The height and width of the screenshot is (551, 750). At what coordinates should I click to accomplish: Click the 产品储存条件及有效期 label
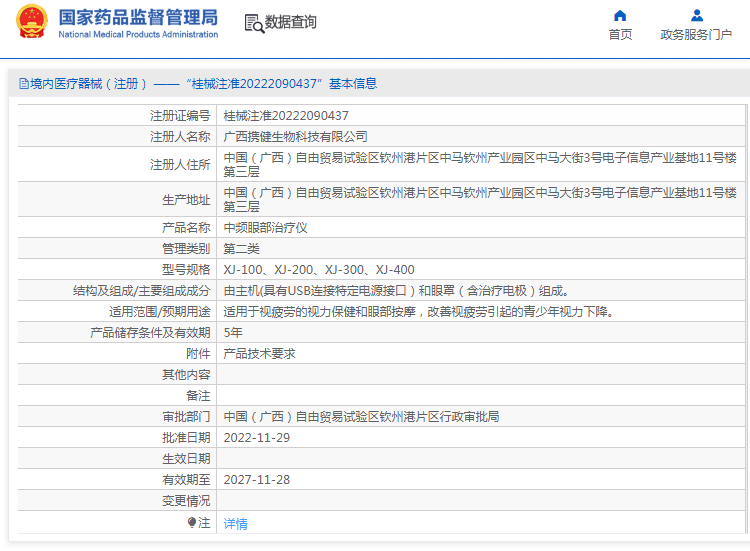click(x=150, y=333)
